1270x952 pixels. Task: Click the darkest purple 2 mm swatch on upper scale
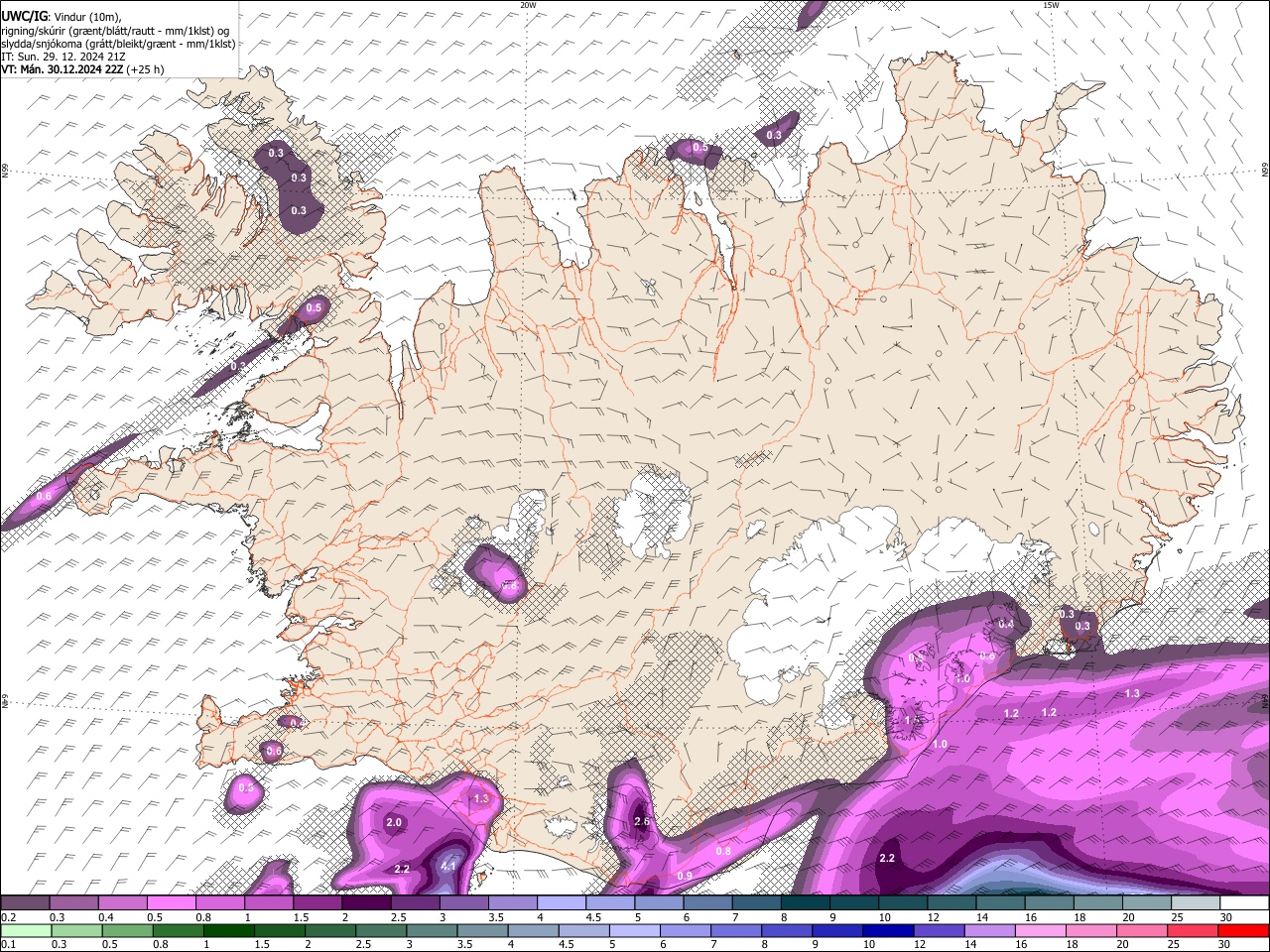[x=365, y=903]
